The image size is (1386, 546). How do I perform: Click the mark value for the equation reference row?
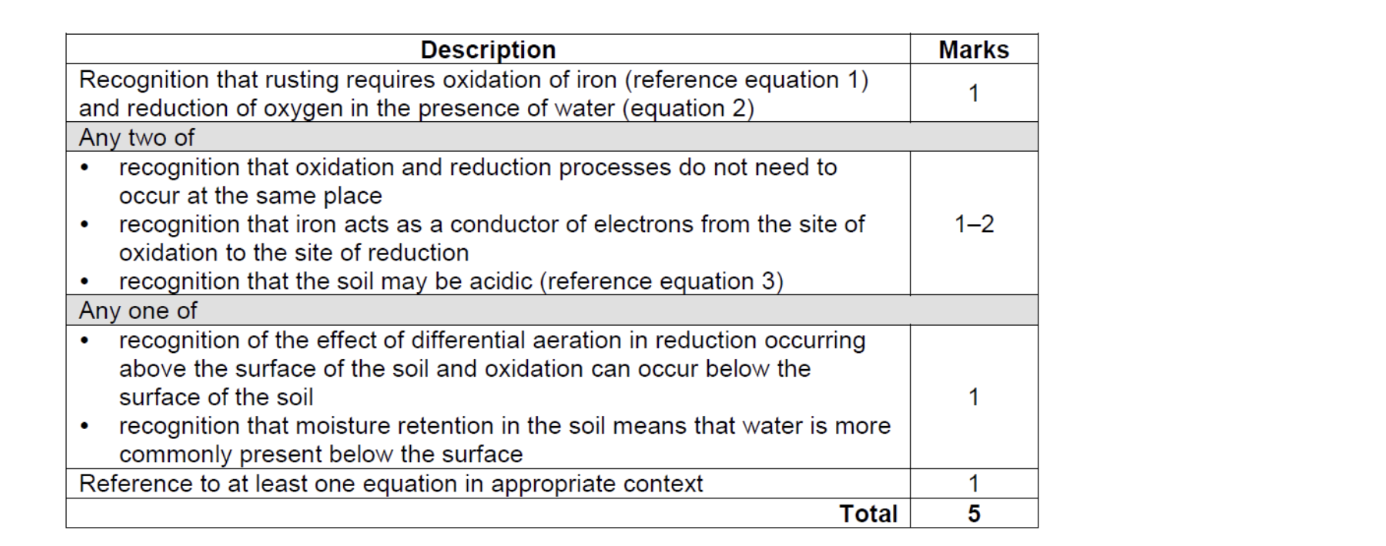973,484
